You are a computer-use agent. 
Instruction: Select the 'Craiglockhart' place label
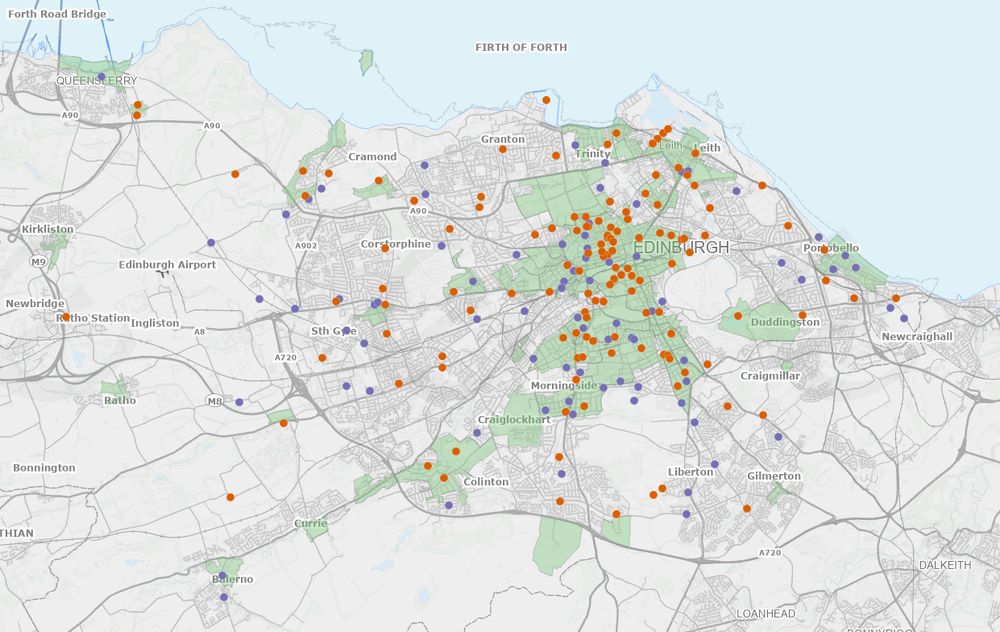(x=514, y=420)
